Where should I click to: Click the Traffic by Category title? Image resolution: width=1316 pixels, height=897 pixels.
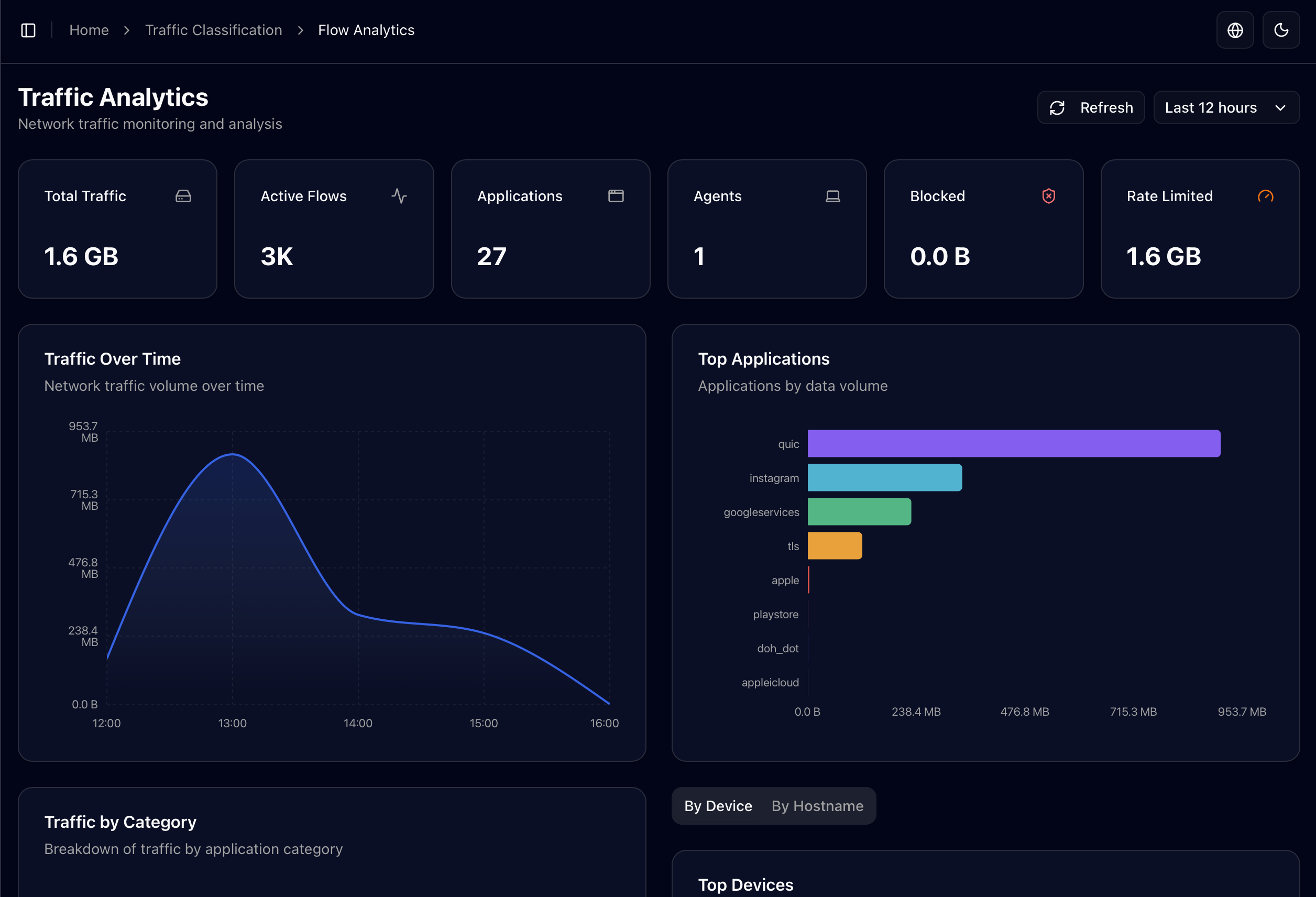coord(120,822)
